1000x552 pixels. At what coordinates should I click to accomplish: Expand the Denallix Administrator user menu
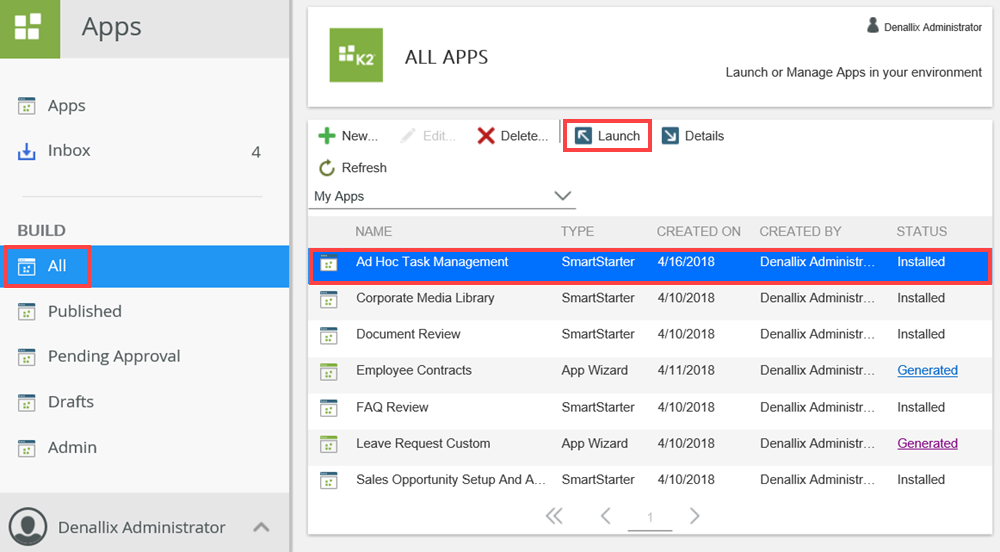coord(260,527)
